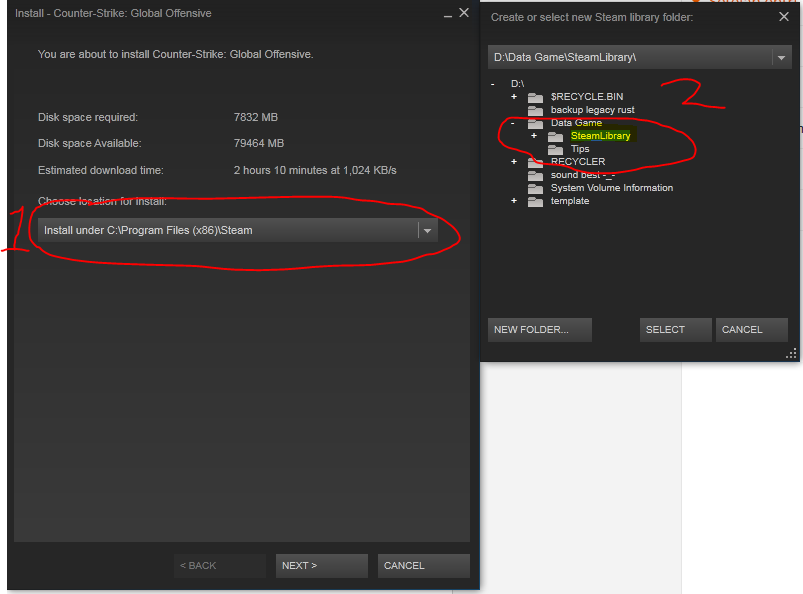
Task: Select the Tips folder
Action: click(x=580, y=149)
